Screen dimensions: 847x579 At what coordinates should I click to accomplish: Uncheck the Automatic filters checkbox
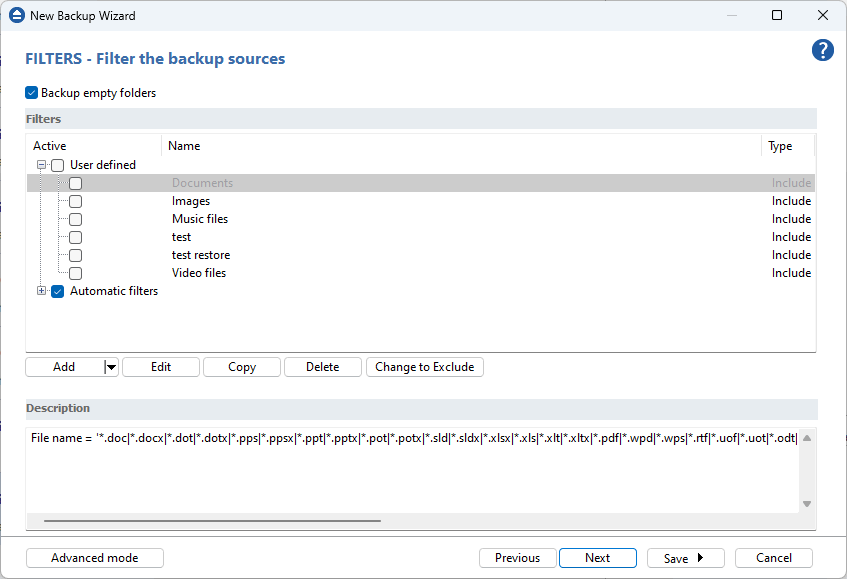coord(57,291)
